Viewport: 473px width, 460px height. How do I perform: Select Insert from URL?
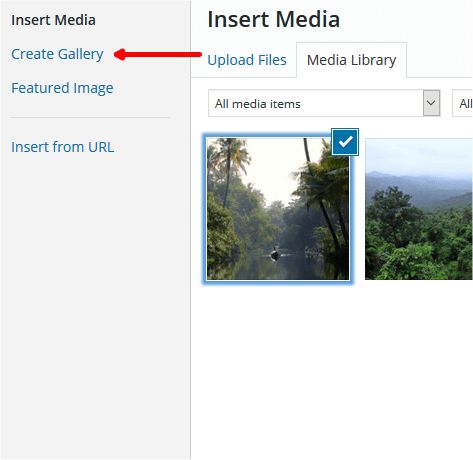[63, 147]
